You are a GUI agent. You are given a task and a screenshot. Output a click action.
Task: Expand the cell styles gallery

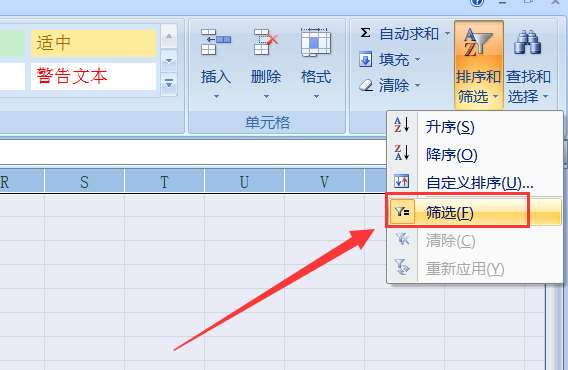(169, 83)
